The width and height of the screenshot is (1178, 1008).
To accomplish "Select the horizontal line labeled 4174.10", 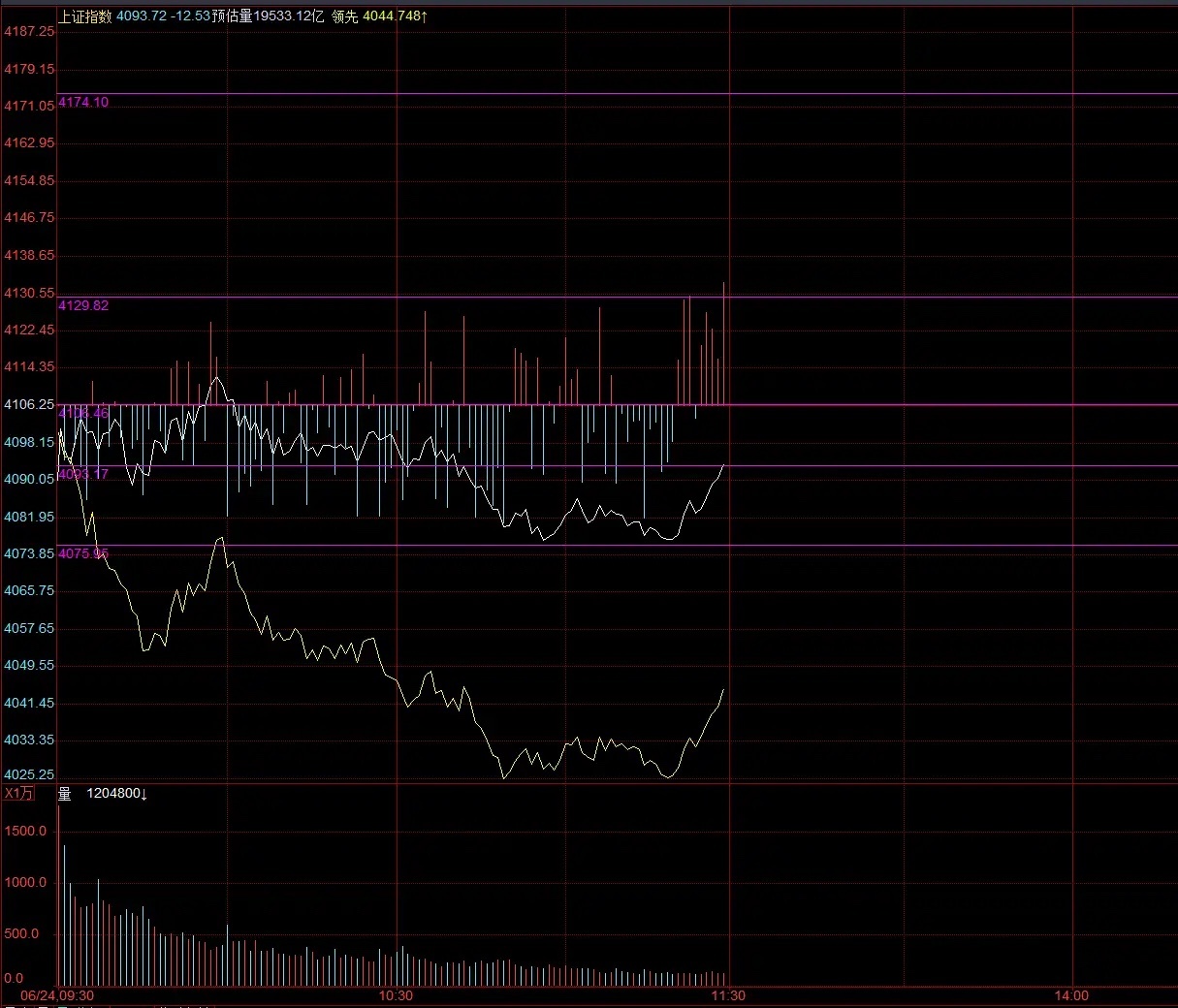I will (x=617, y=94).
